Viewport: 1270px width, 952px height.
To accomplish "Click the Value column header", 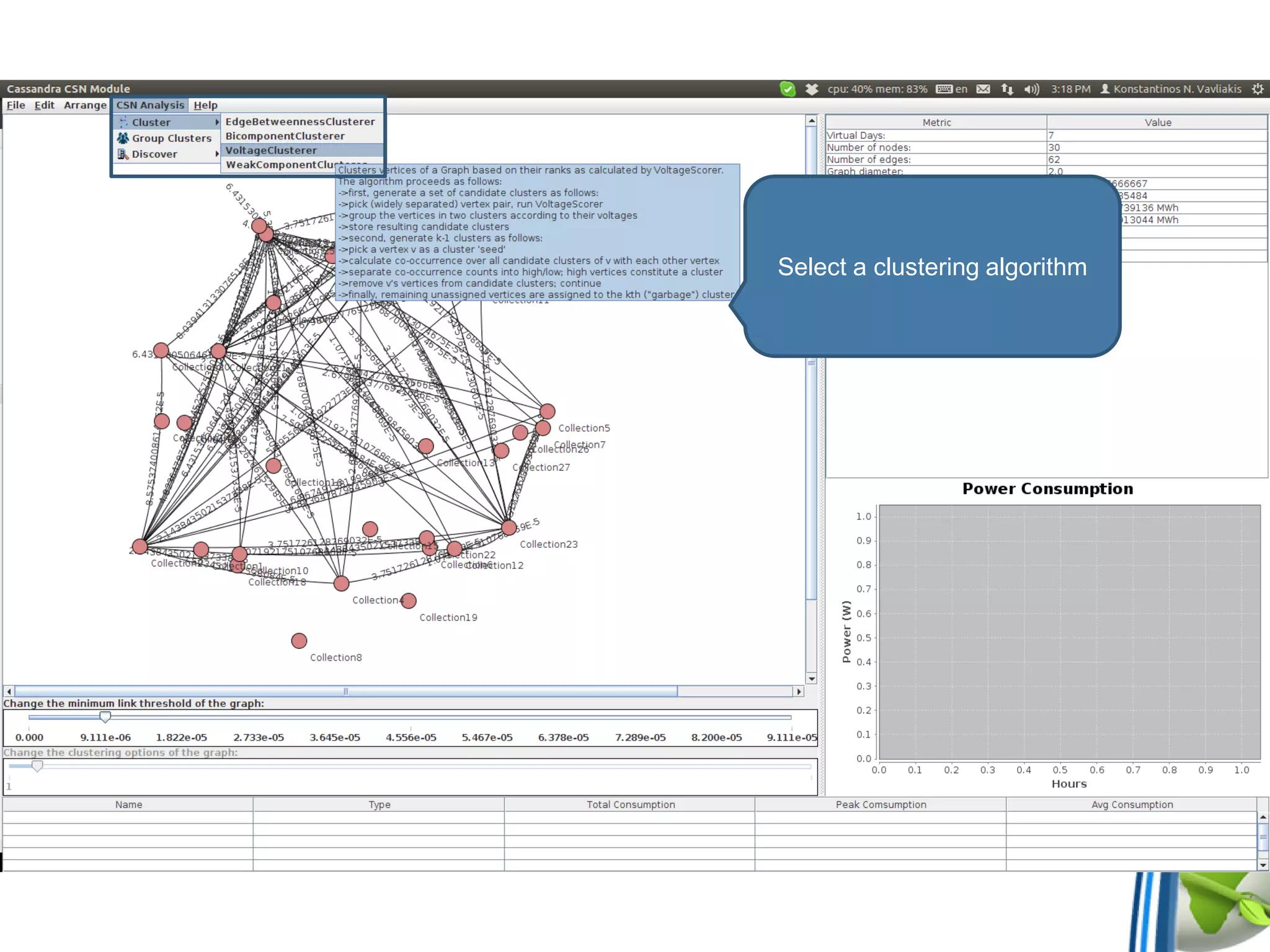I will [x=1157, y=123].
